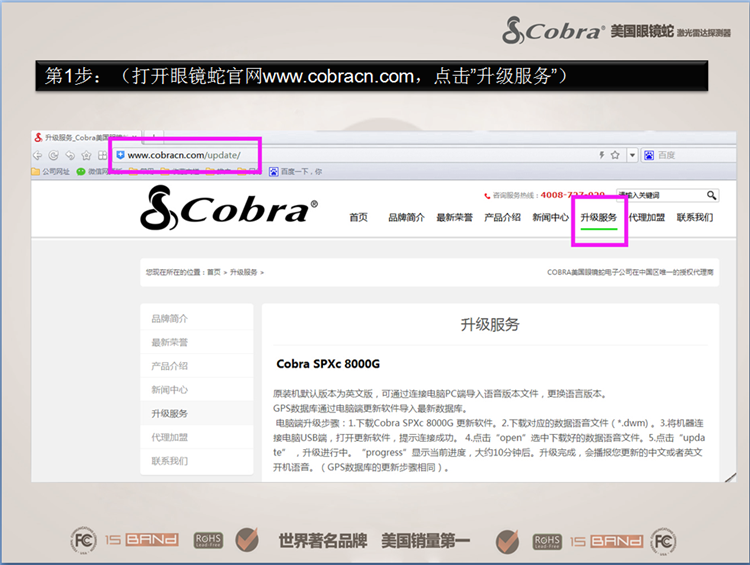Click the 美国销量第一 slogan text
Image resolution: width=750 pixels, height=565 pixels.
pos(426,541)
